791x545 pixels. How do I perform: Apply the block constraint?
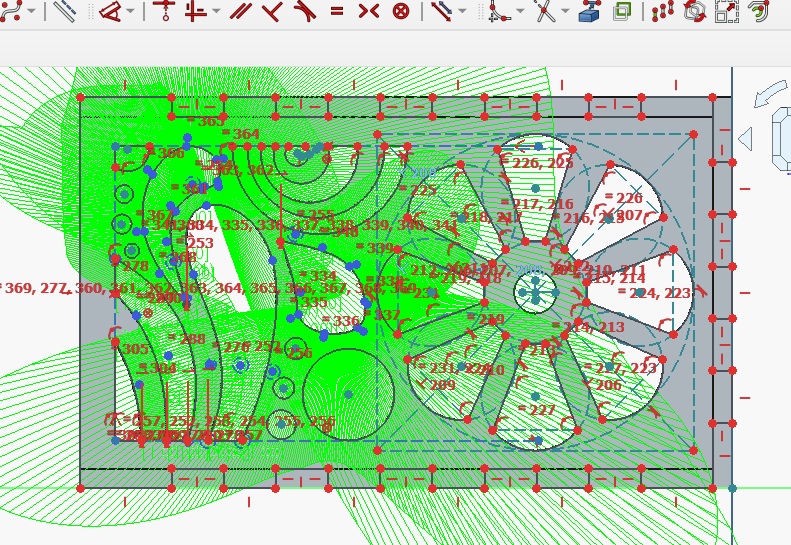(x=400, y=11)
